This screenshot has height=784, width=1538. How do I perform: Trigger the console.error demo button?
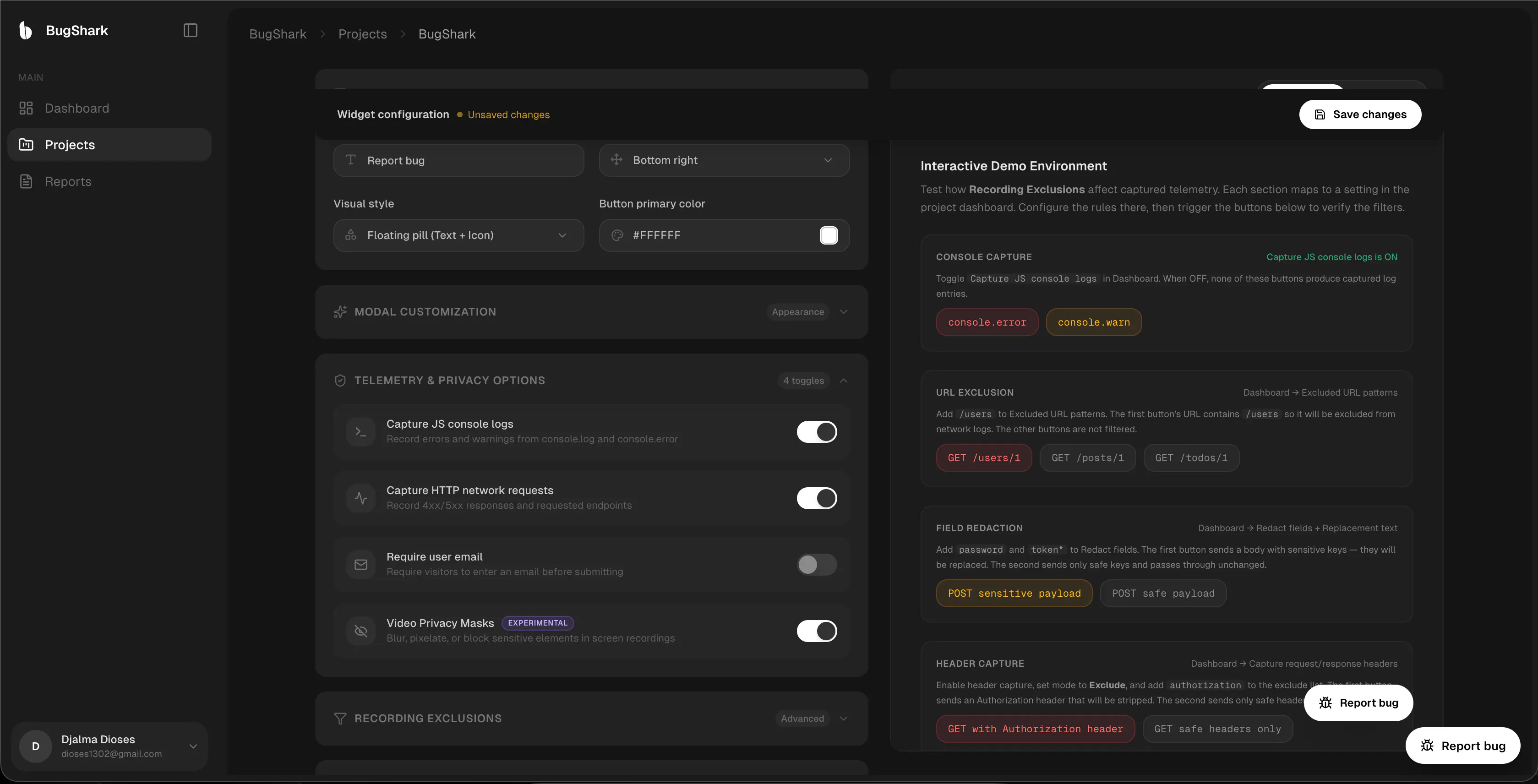coord(987,322)
